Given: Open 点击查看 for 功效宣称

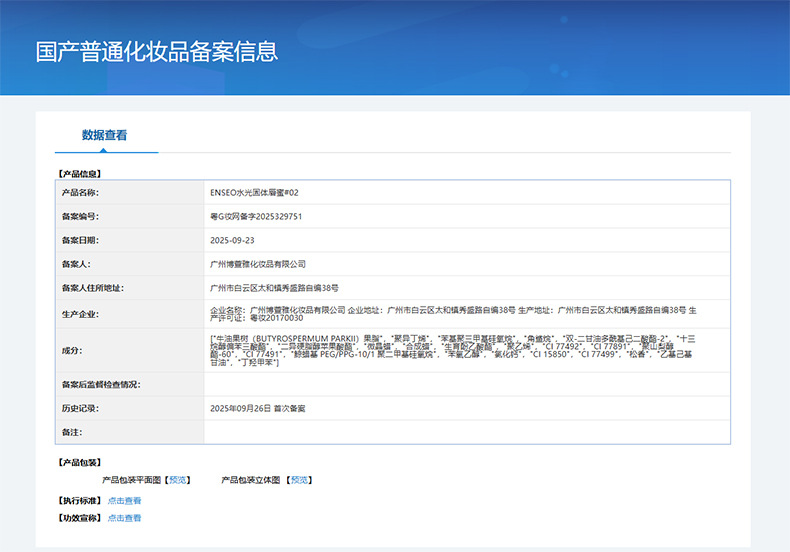Looking at the screenshot, I should pyautogui.click(x=124, y=518).
